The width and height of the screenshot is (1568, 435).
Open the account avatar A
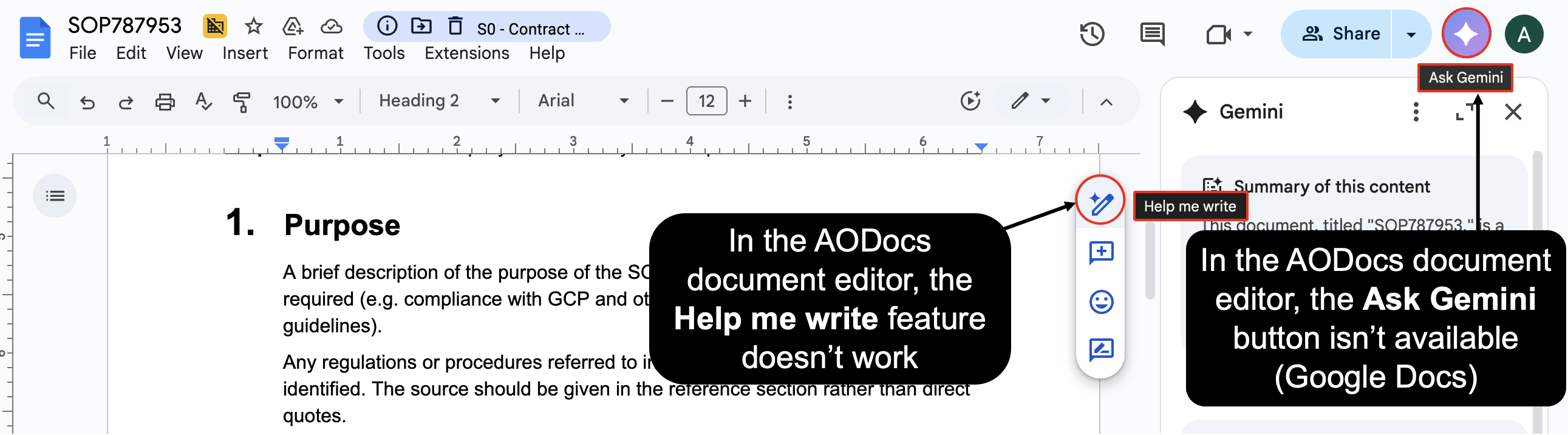pyautogui.click(x=1524, y=35)
